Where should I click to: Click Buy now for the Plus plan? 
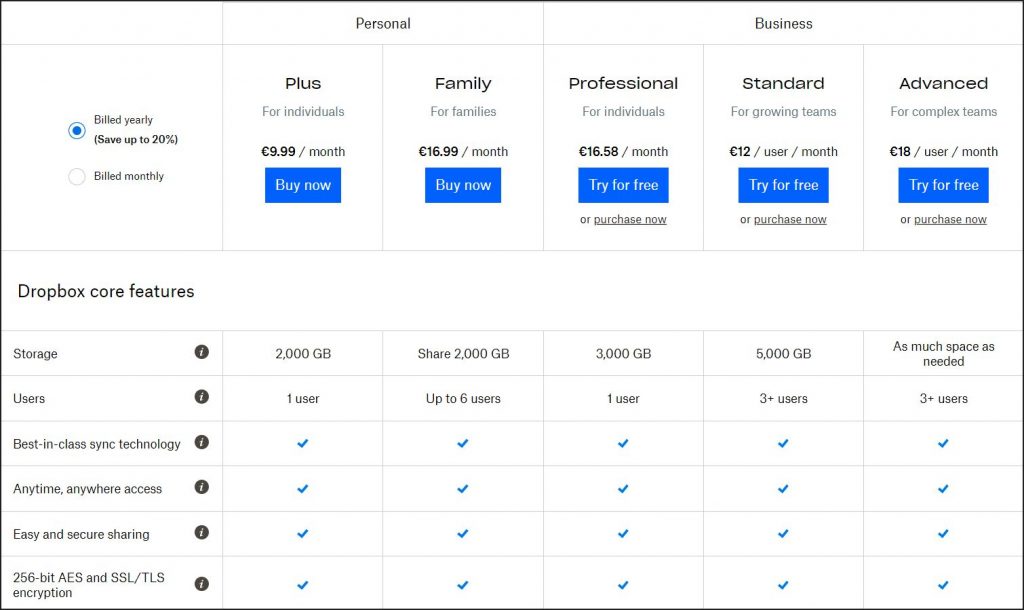[x=303, y=185]
